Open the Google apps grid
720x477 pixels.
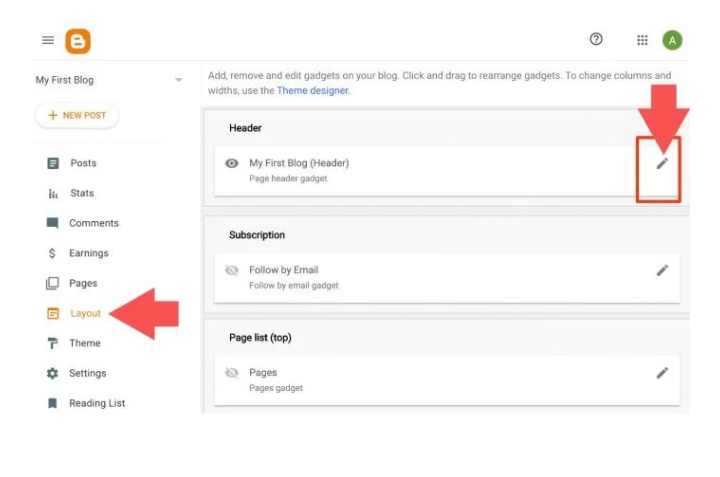click(x=642, y=40)
